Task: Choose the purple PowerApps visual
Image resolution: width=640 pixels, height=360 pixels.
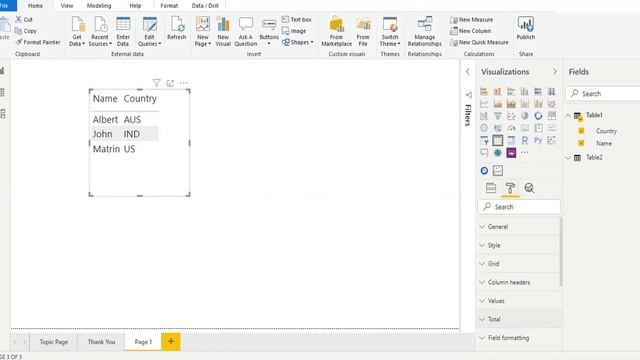Action: point(511,153)
